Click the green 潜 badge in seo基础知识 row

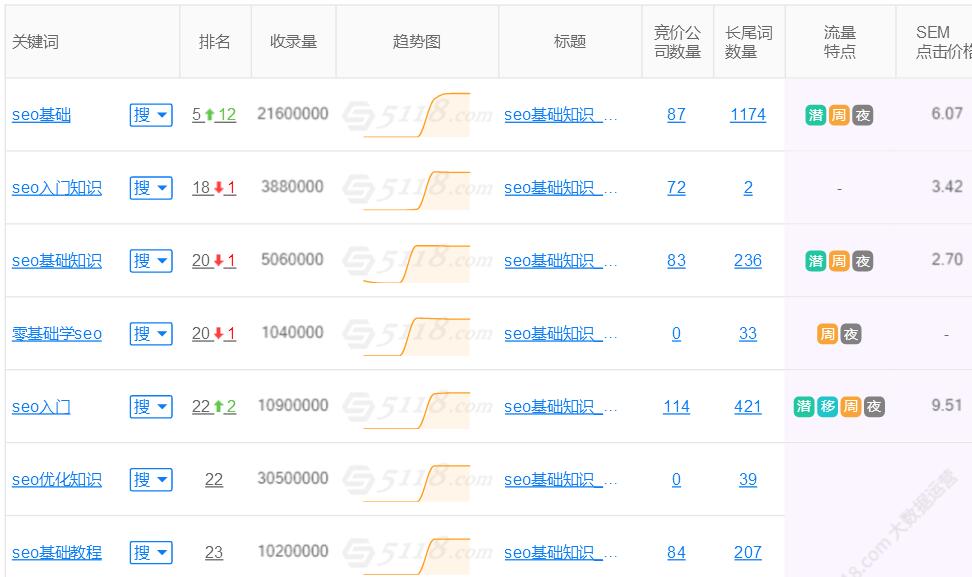(x=816, y=261)
